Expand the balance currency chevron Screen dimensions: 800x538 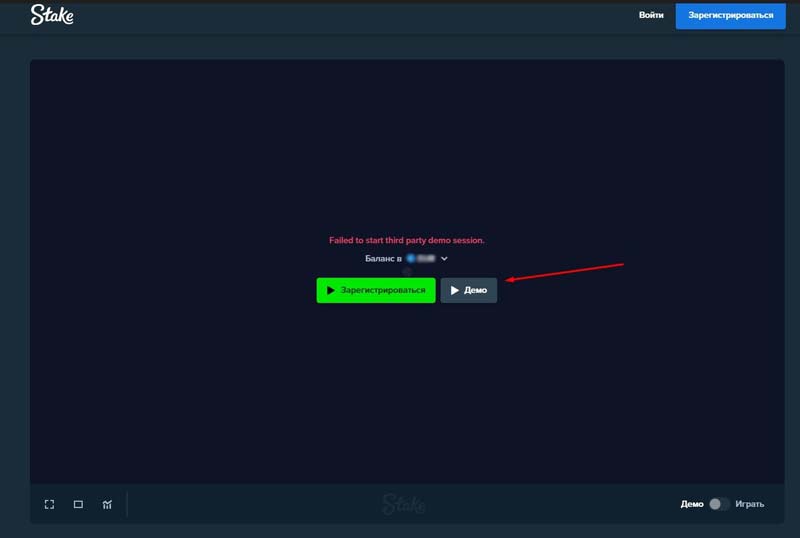click(x=445, y=259)
